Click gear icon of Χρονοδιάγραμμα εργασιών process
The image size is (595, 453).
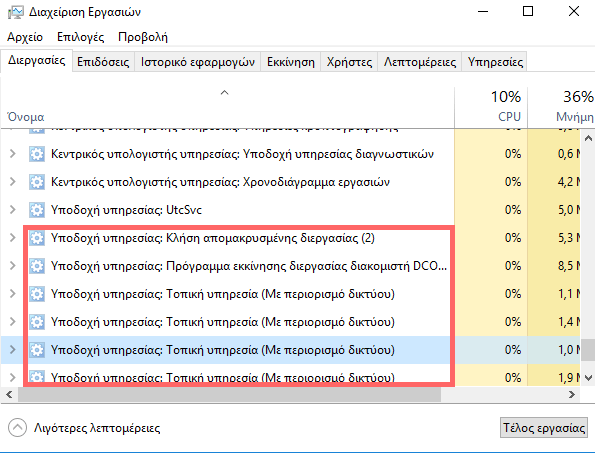click(37, 182)
